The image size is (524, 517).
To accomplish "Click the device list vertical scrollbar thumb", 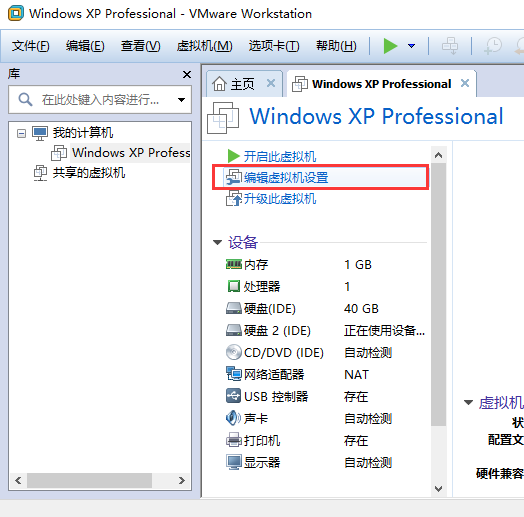I will point(438,294).
